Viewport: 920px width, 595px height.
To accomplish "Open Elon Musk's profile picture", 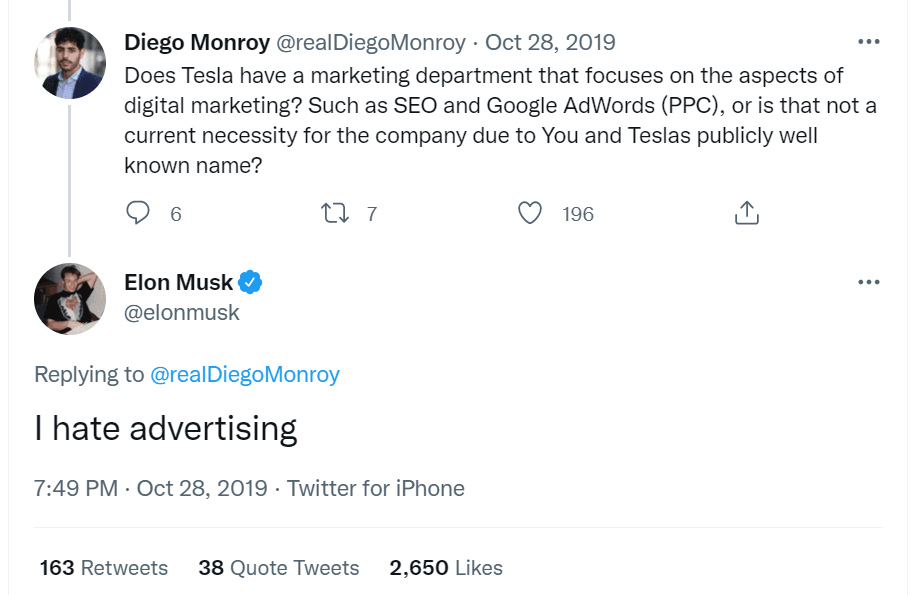I will tap(70, 298).
